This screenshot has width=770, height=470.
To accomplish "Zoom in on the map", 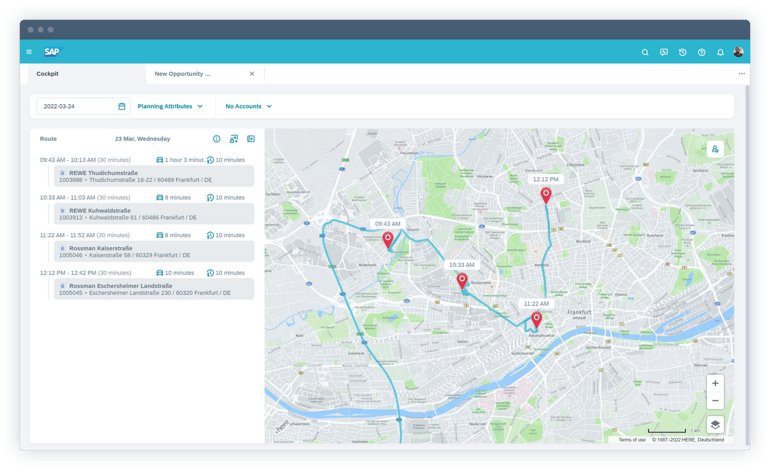I will point(715,383).
